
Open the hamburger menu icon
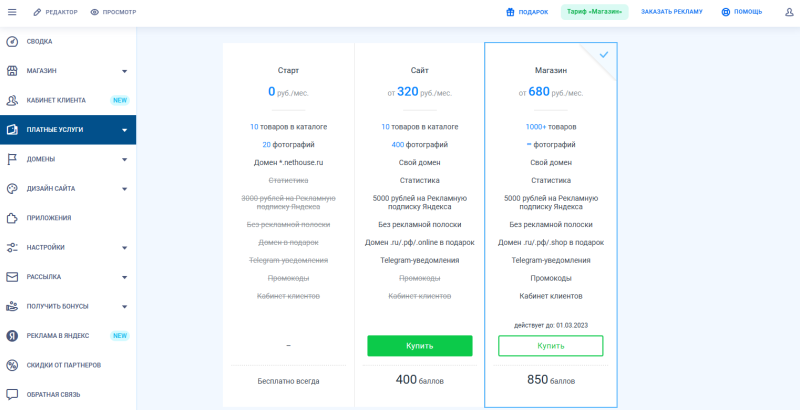pos(12,12)
